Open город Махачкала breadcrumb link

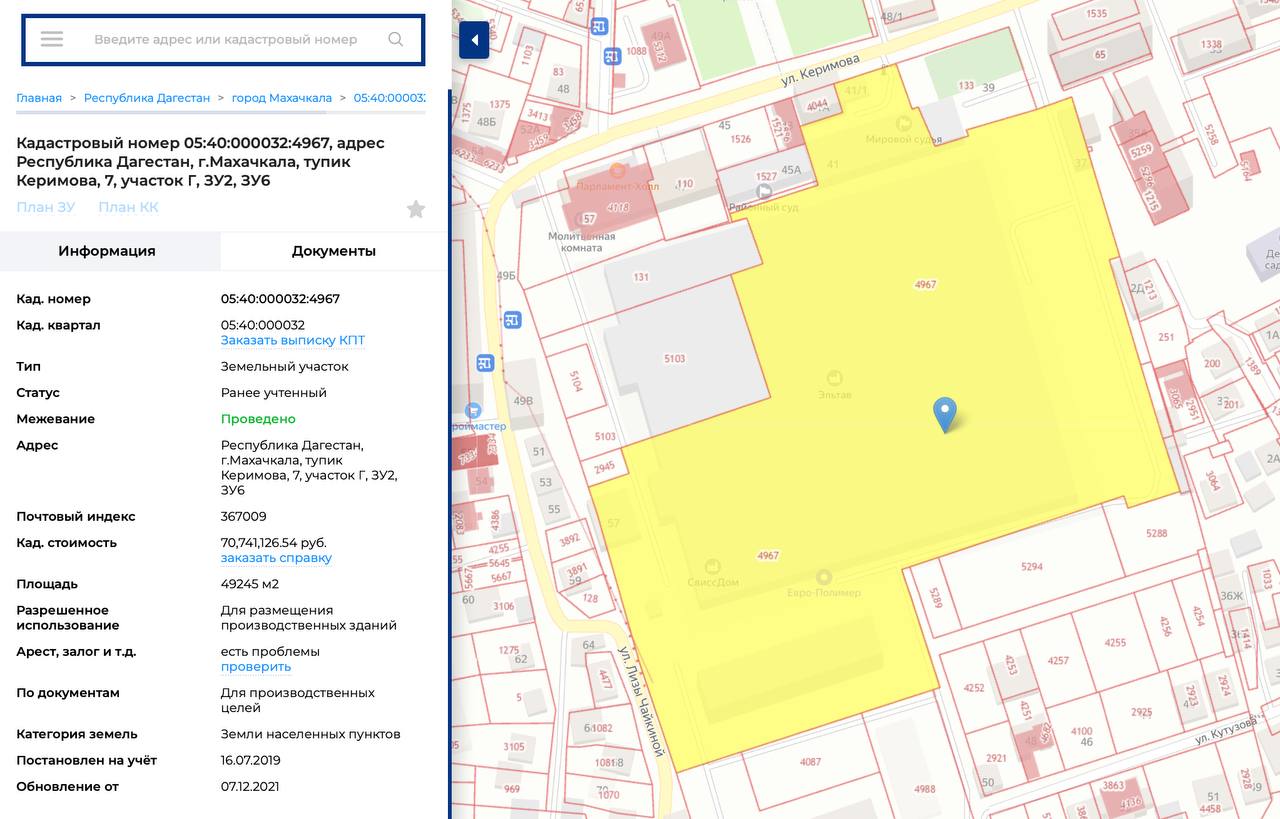coord(282,98)
